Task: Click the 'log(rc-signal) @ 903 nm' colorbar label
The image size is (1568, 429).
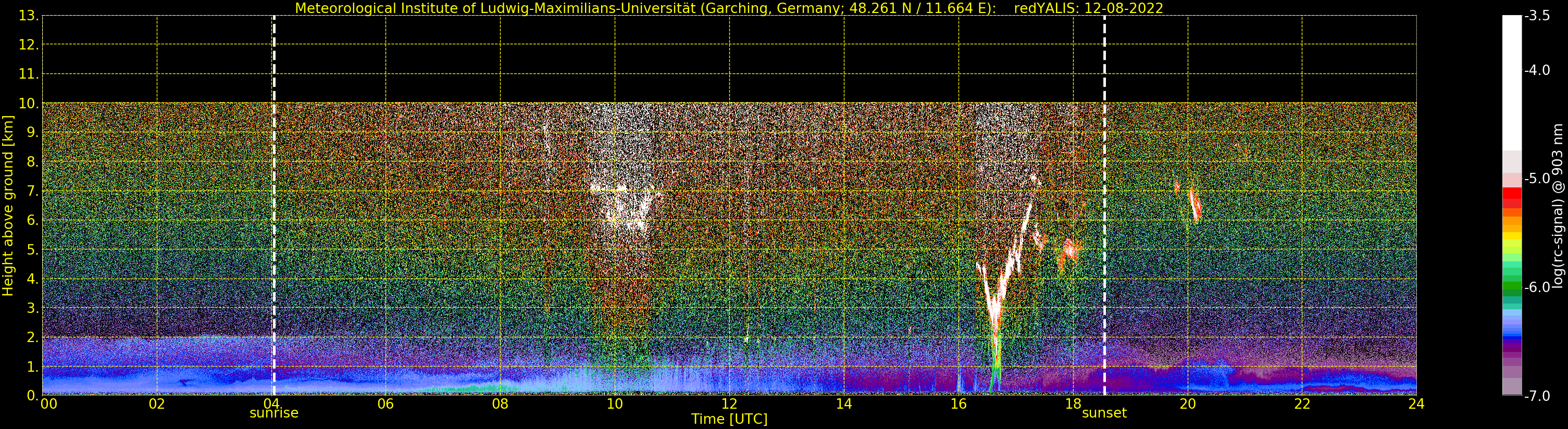Action: pyautogui.click(x=1558, y=206)
